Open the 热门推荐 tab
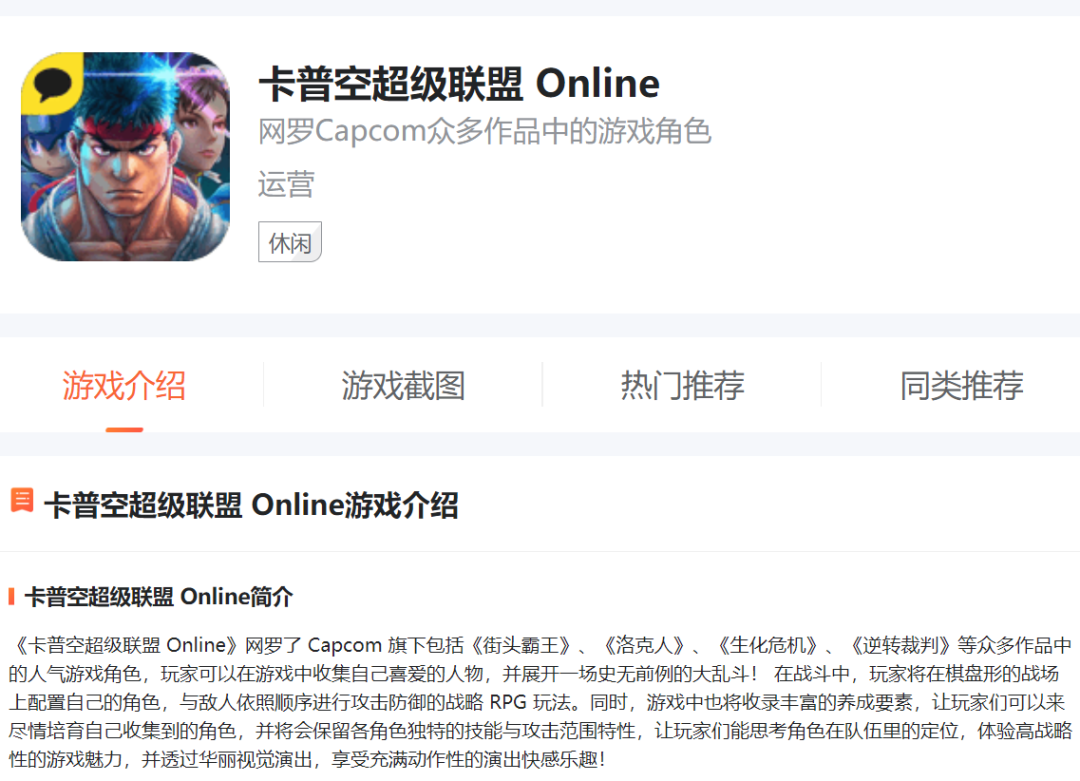Image resolution: width=1080 pixels, height=781 pixels. point(679,386)
